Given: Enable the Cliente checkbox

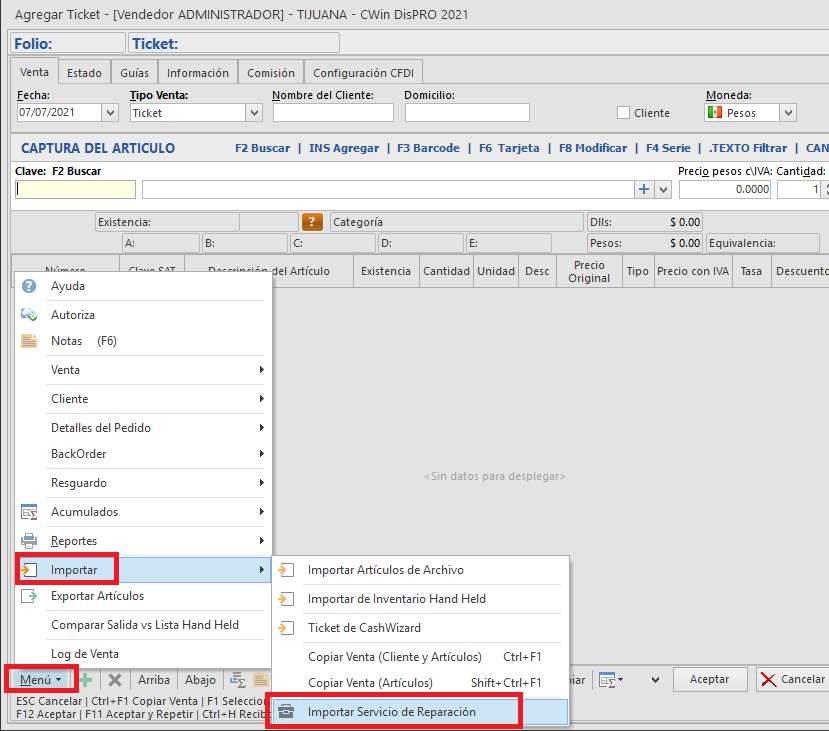Looking at the screenshot, I should 624,113.
